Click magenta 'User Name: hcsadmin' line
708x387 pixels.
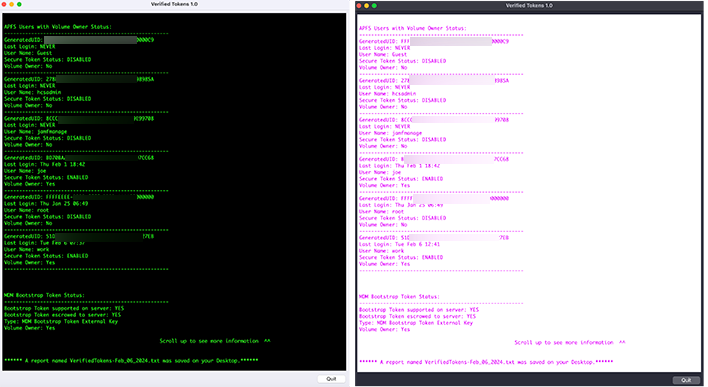point(387,93)
